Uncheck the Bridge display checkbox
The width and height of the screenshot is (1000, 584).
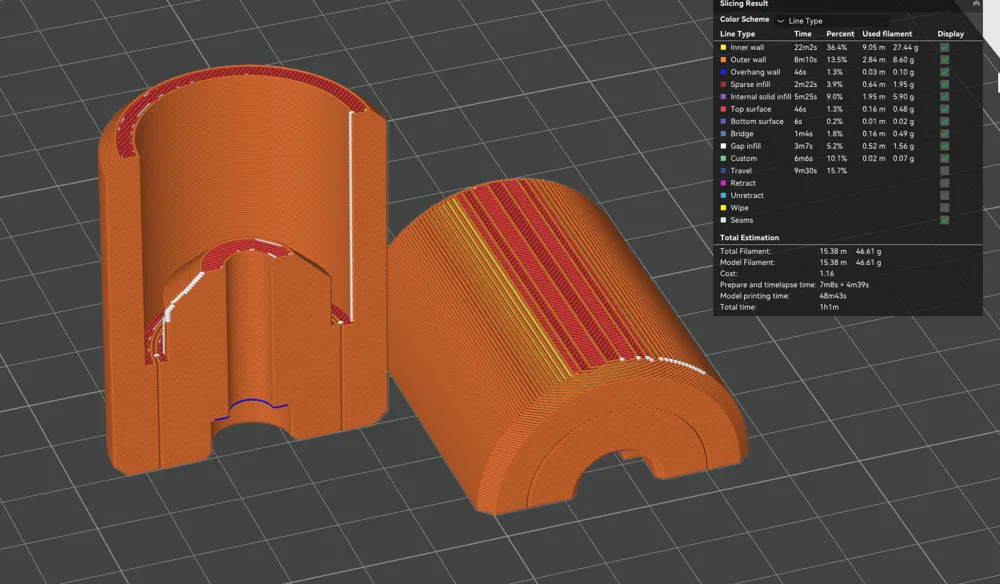[945, 134]
